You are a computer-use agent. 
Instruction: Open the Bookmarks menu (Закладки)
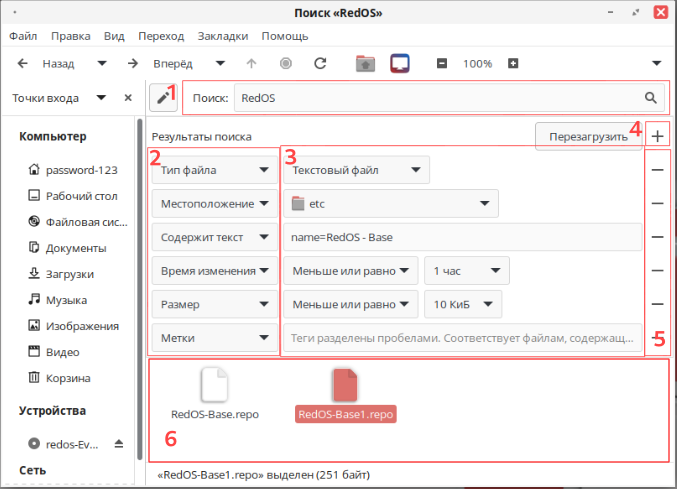tap(223, 36)
